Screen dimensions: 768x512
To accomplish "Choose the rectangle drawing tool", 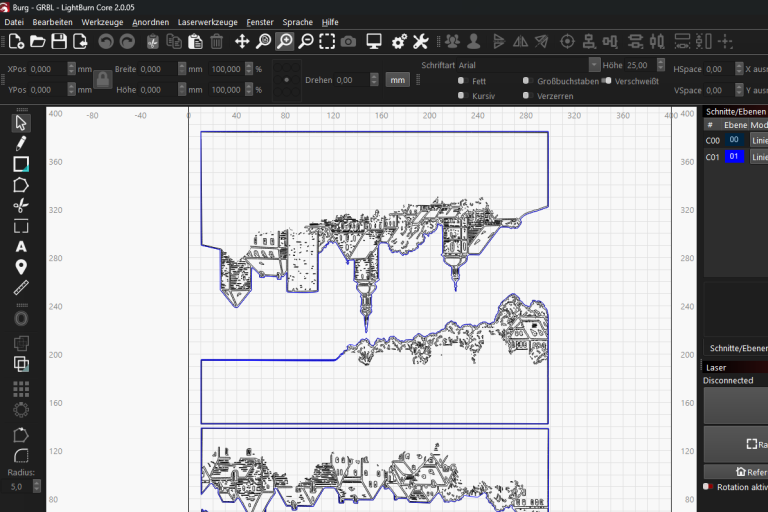I will point(21,164).
